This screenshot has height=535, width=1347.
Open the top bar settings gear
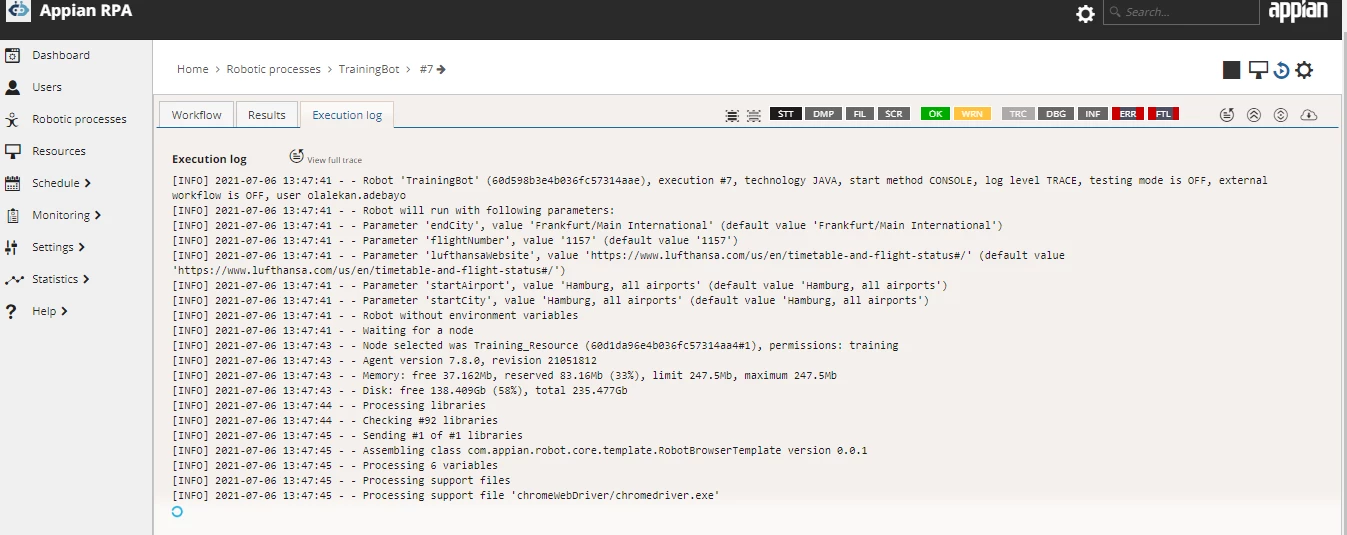1085,14
